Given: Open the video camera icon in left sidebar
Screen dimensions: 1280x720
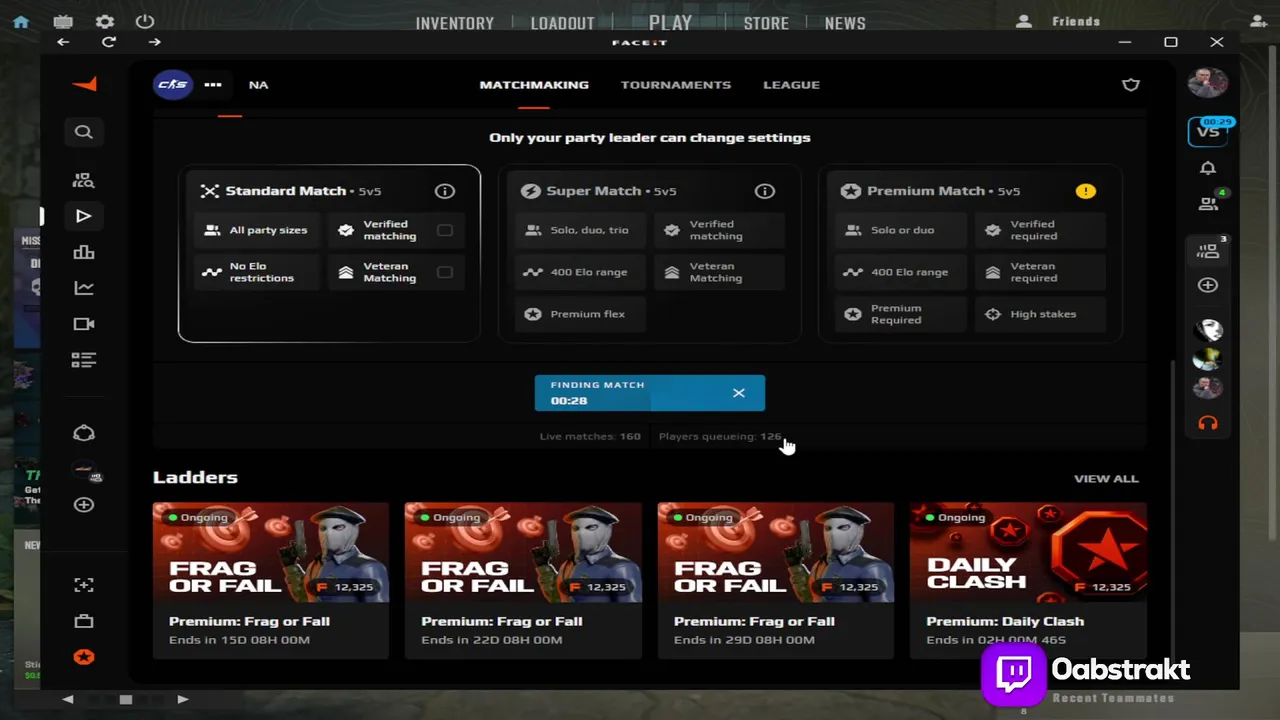Looking at the screenshot, I should (84, 324).
